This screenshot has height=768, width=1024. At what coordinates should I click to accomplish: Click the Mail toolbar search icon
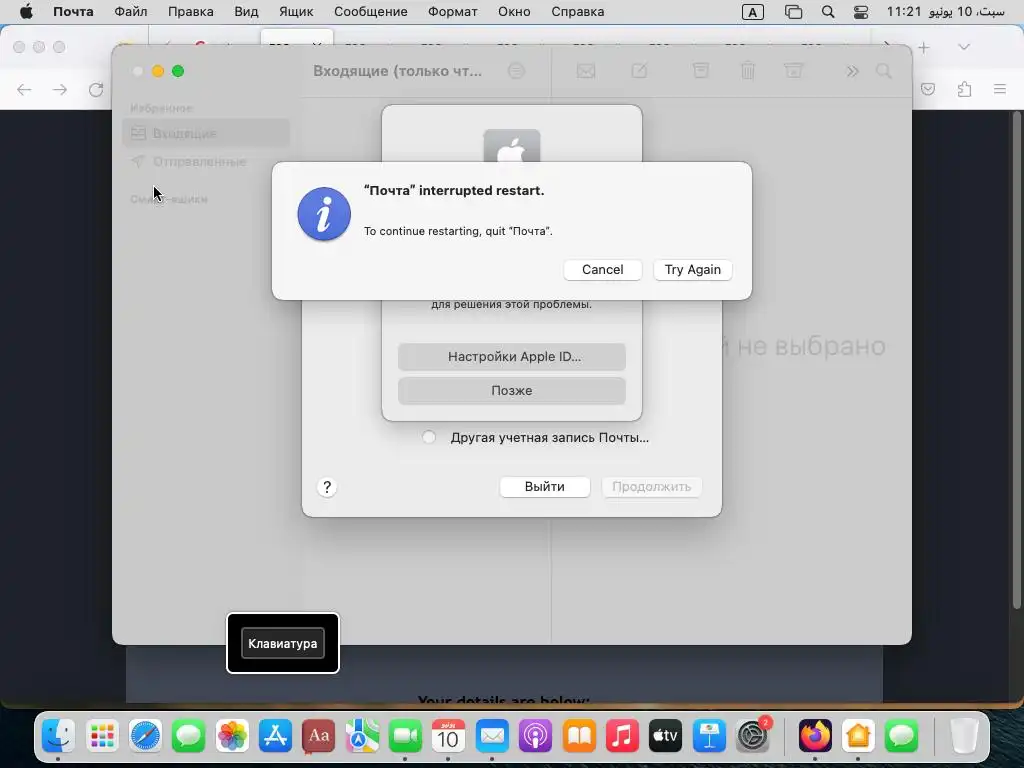click(x=884, y=71)
